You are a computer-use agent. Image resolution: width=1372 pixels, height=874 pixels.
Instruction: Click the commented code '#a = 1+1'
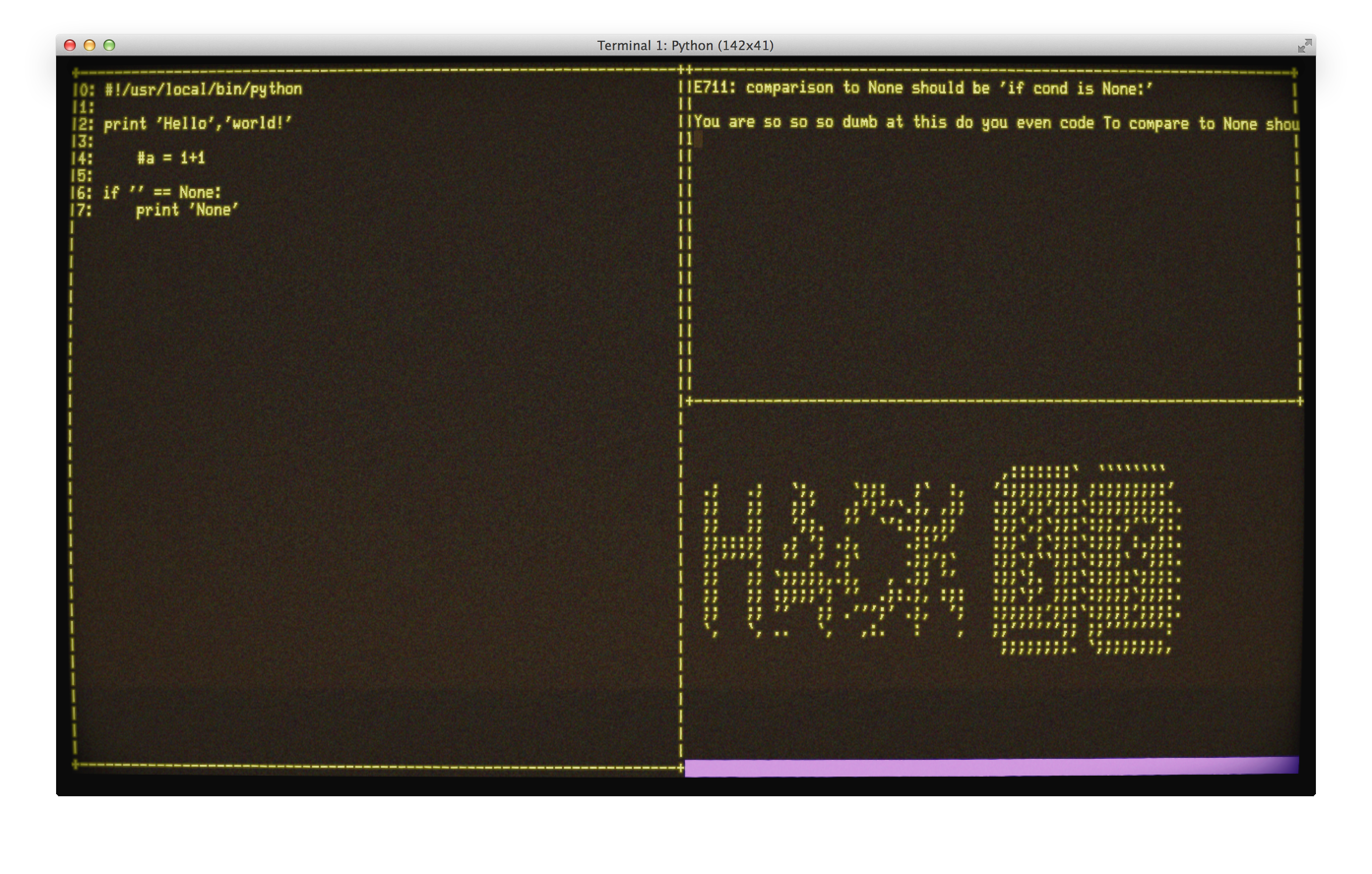(171, 158)
